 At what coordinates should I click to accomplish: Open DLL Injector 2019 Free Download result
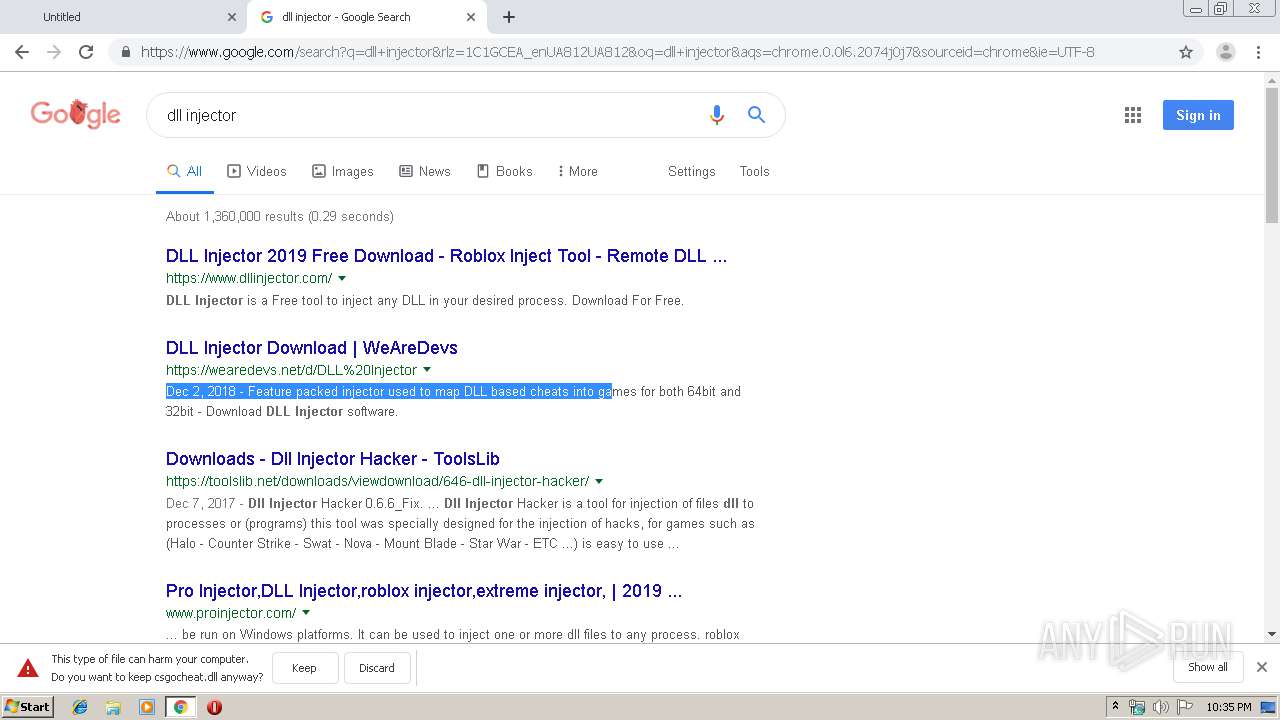(x=446, y=256)
